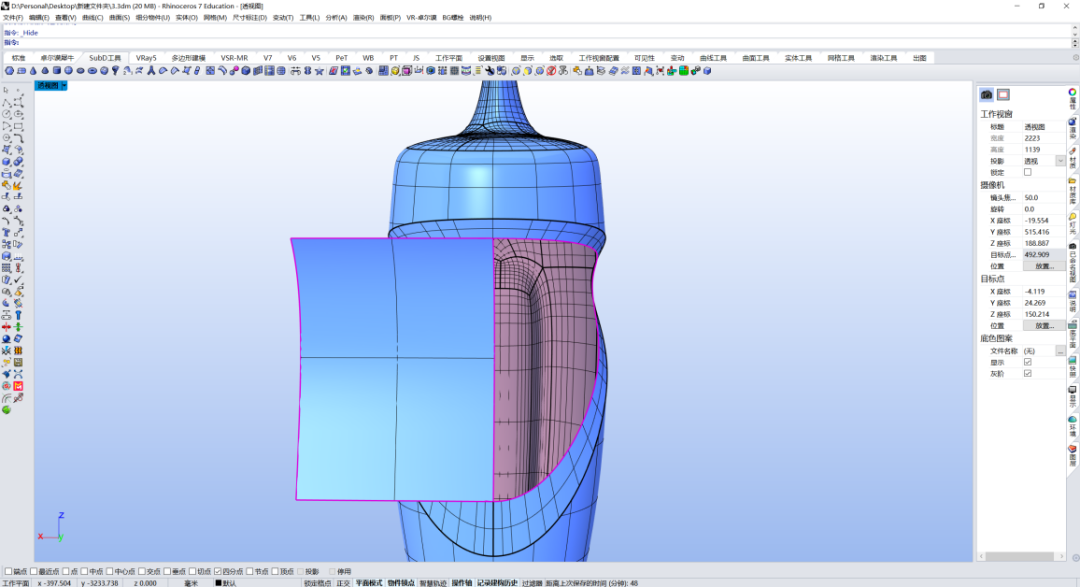1080x587 pixels.
Task: Click the red move gumball icon in sidebar
Action: [6, 327]
